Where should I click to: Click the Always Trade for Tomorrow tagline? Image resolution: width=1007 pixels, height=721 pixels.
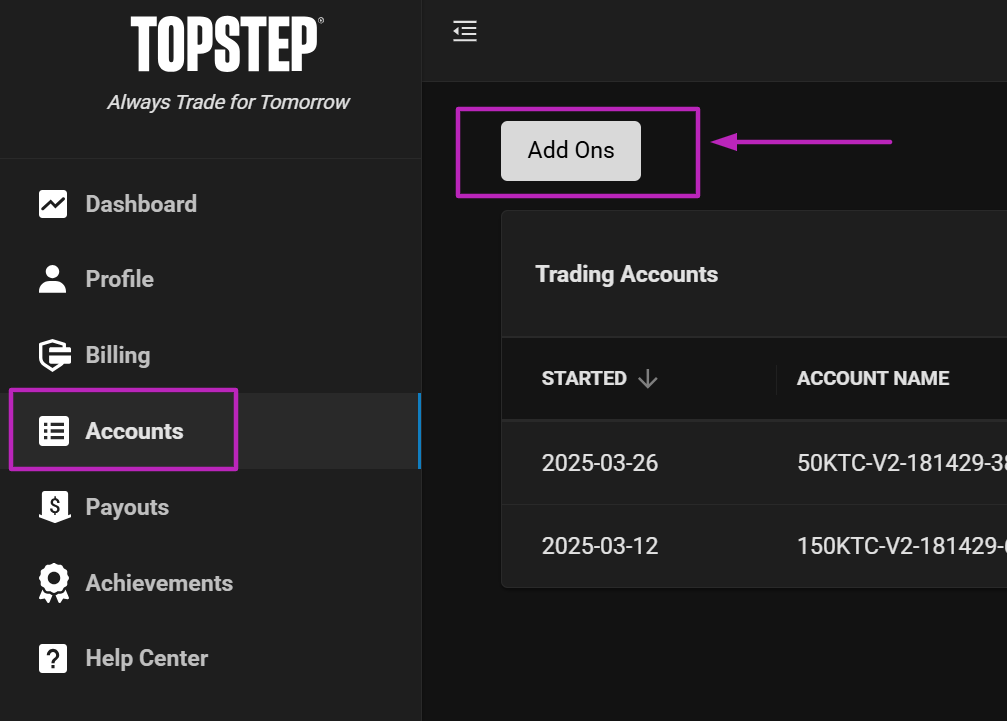229,102
